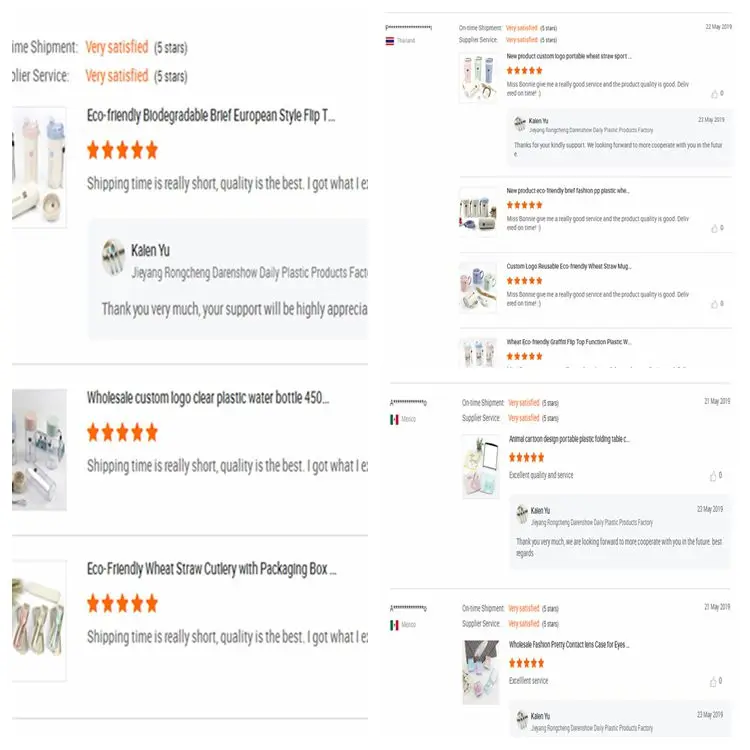Open New product custom logo portable wheat straw sport

coord(569,56)
